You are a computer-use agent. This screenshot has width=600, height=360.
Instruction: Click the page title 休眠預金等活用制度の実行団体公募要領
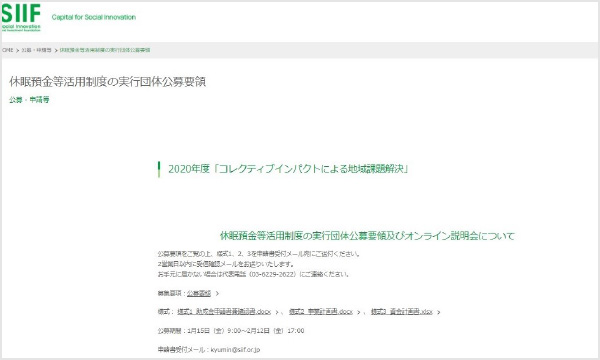click(108, 82)
